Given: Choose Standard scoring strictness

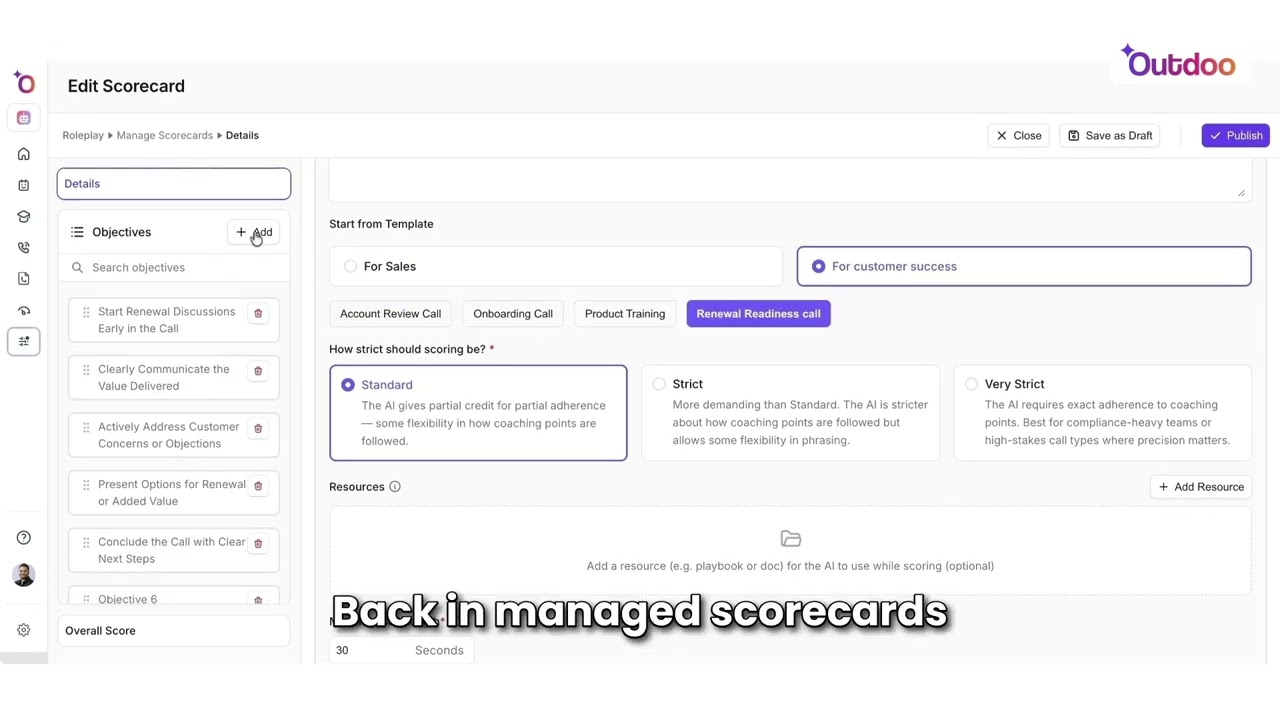Looking at the screenshot, I should (x=478, y=413).
